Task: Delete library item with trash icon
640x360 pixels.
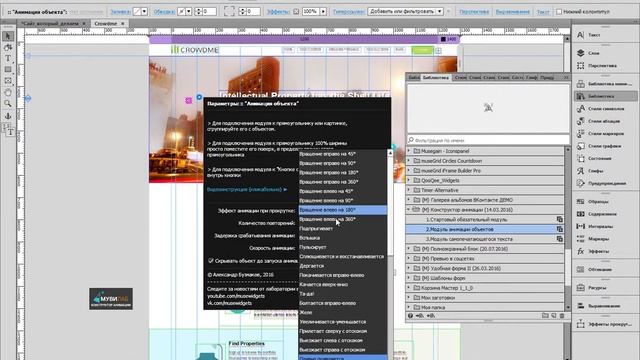Action: (x=562, y=316)
